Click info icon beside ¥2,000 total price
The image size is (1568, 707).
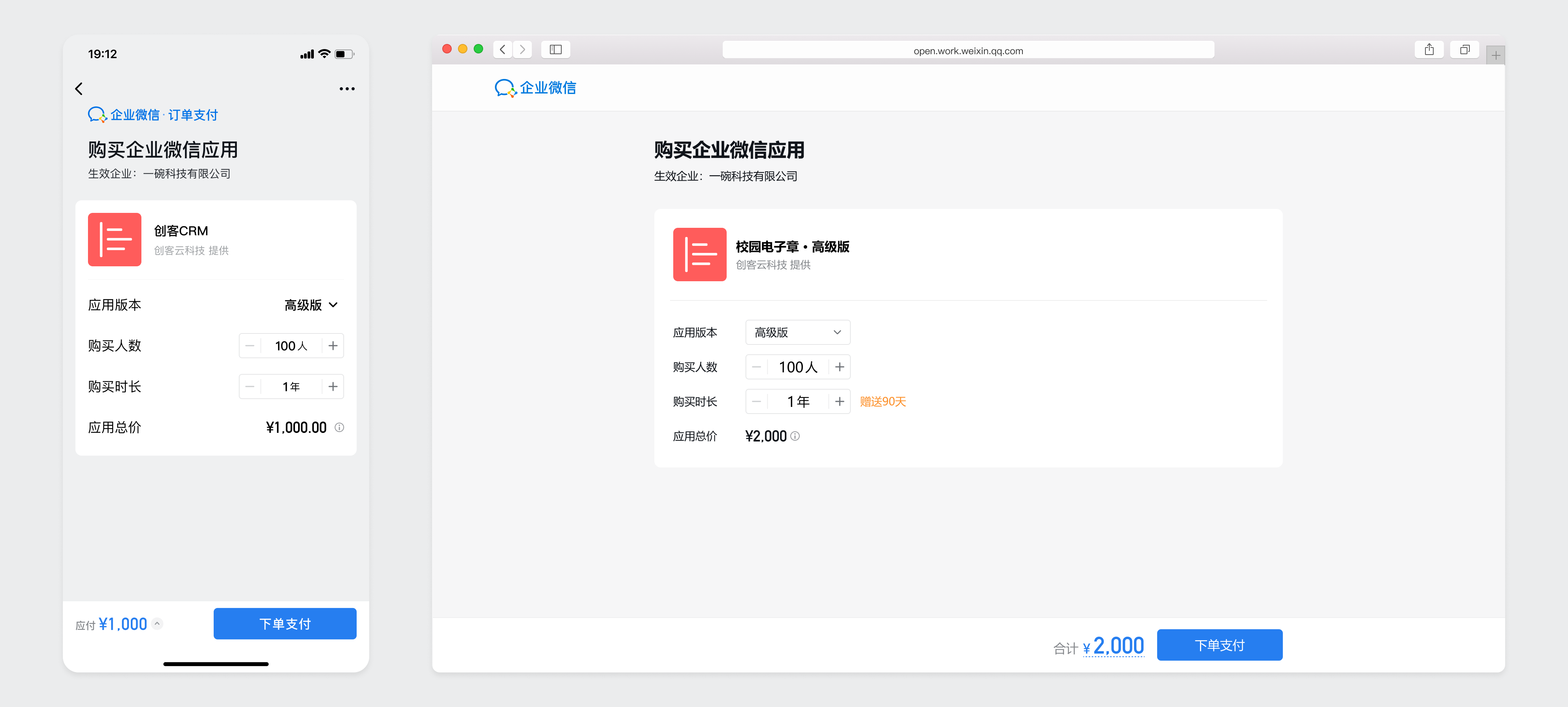(795, 436)
